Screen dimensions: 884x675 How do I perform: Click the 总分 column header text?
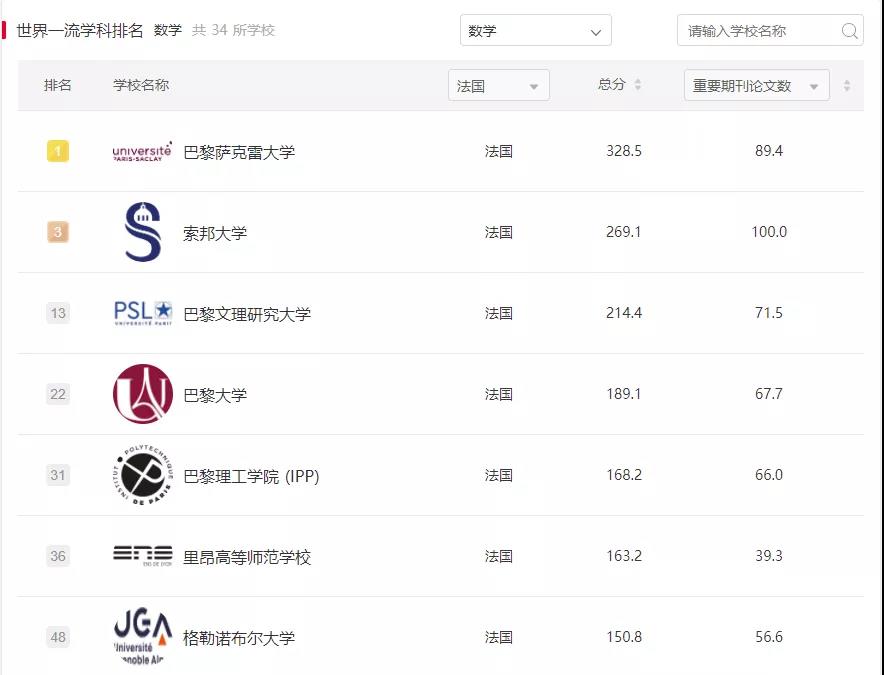(612, 85)
